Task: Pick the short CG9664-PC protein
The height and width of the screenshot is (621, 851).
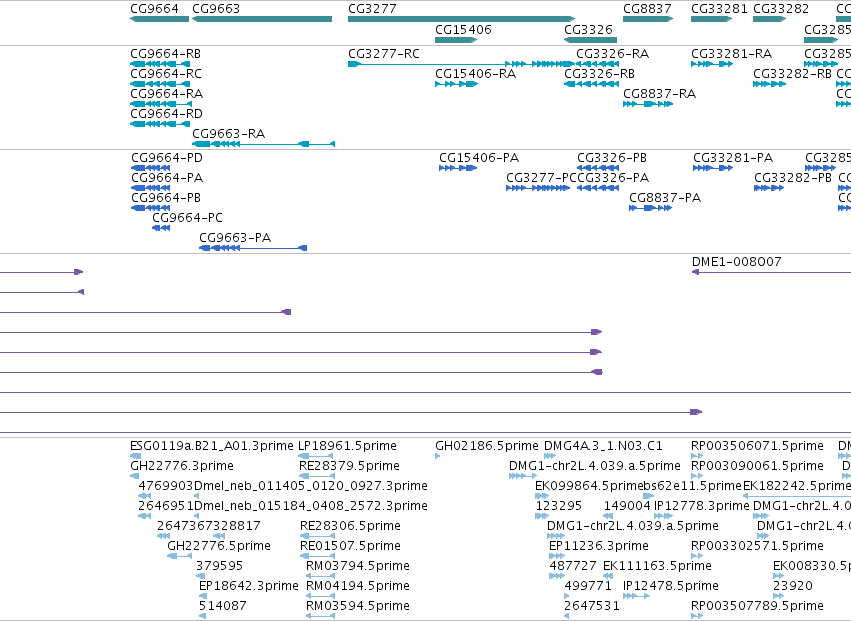Action: coord(161,228)
